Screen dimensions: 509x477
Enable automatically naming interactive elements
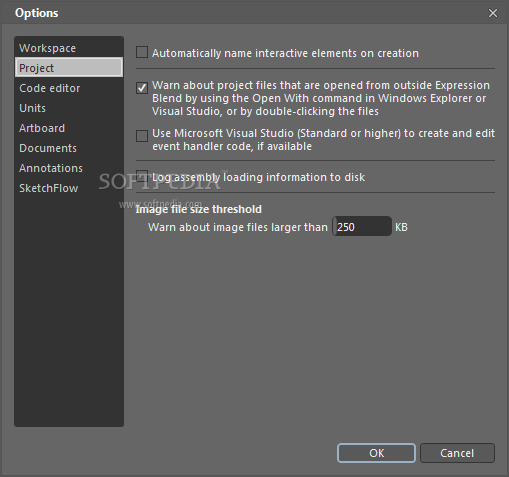point(142,52)
